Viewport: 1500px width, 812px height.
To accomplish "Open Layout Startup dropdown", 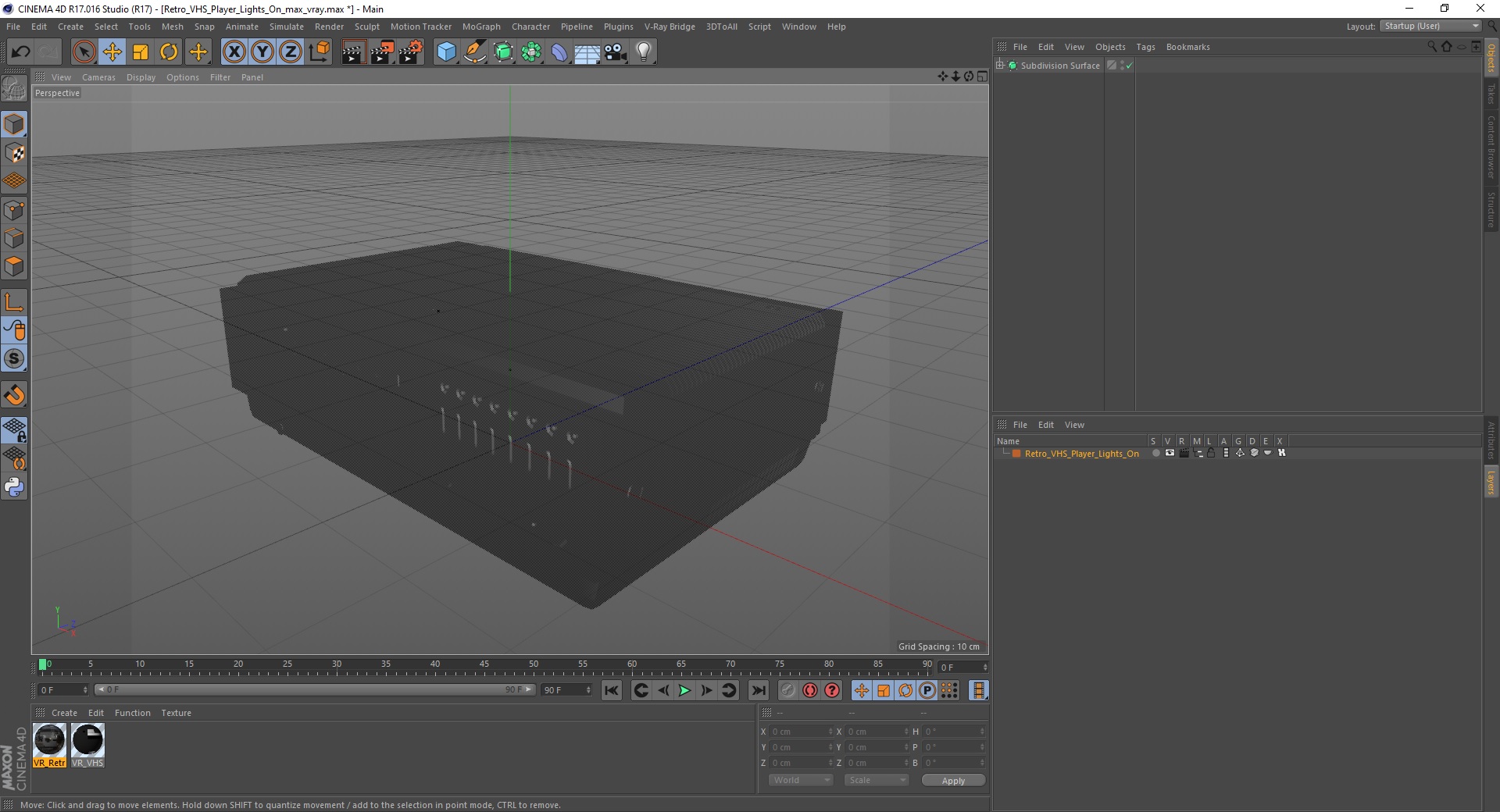I will tap(1431, 26).
